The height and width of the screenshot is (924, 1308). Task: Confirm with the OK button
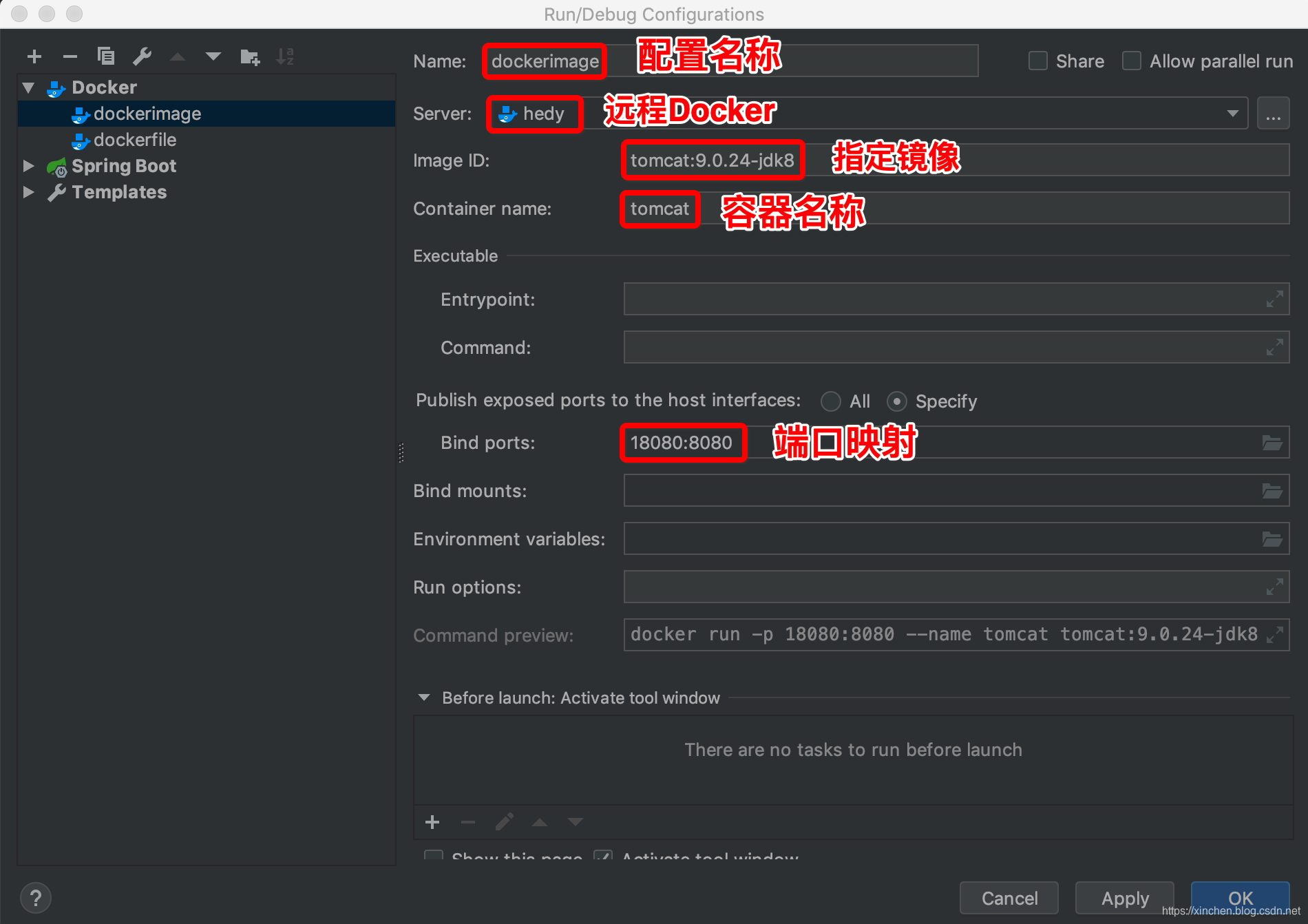pyautogui.click(x=1241, y=899)
